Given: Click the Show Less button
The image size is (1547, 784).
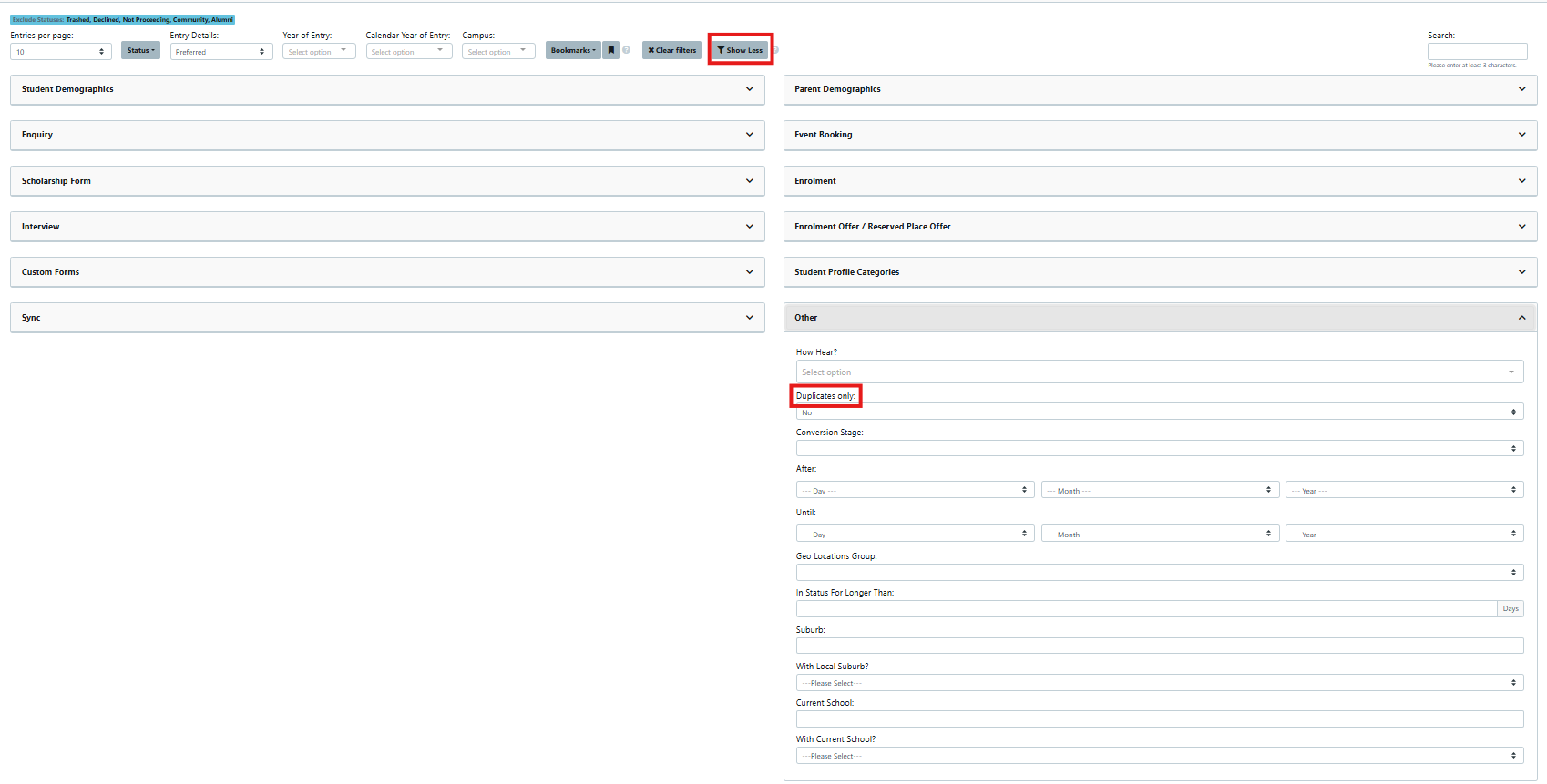Looking at the screenshot, I should pos(740,50).
